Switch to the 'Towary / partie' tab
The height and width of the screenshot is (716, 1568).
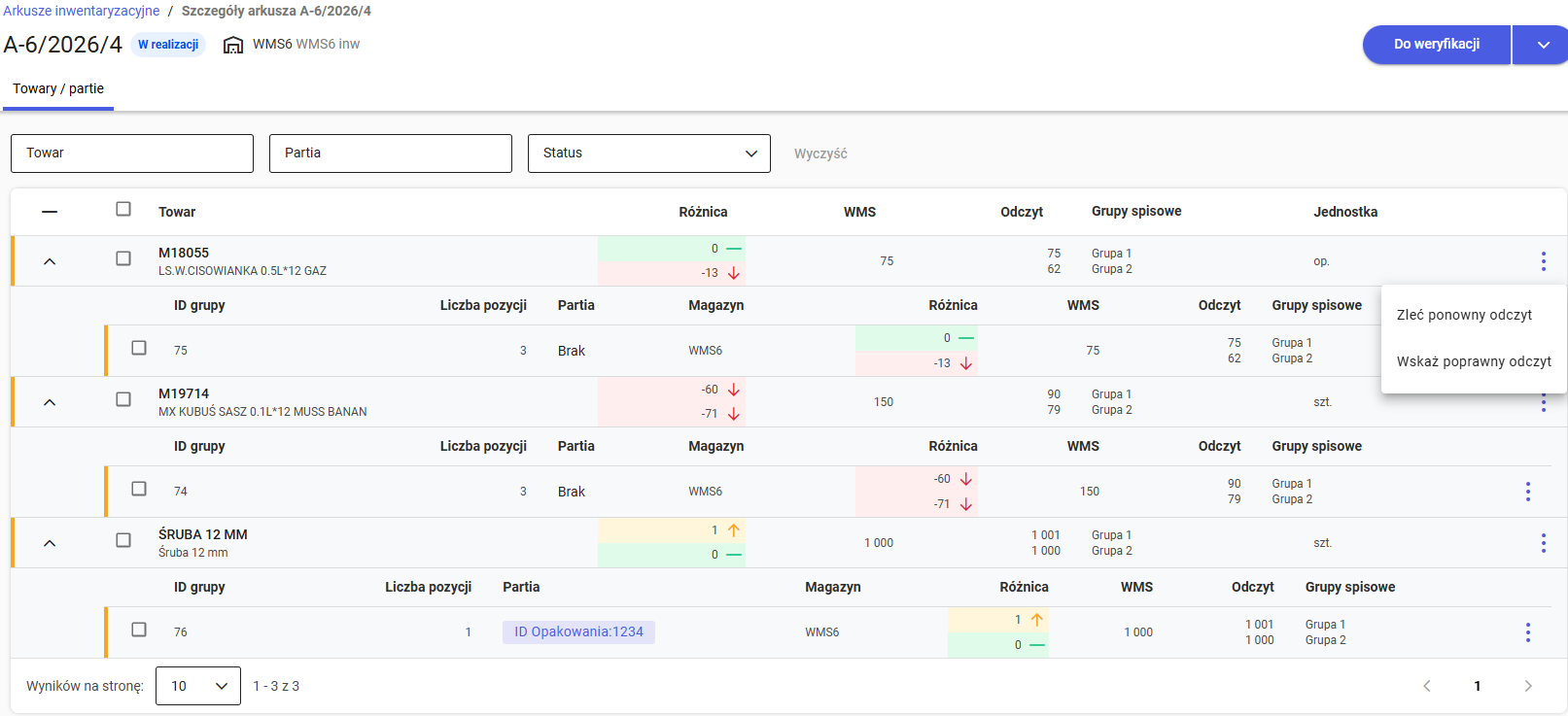pyautogui.click(x=58, y=88)
